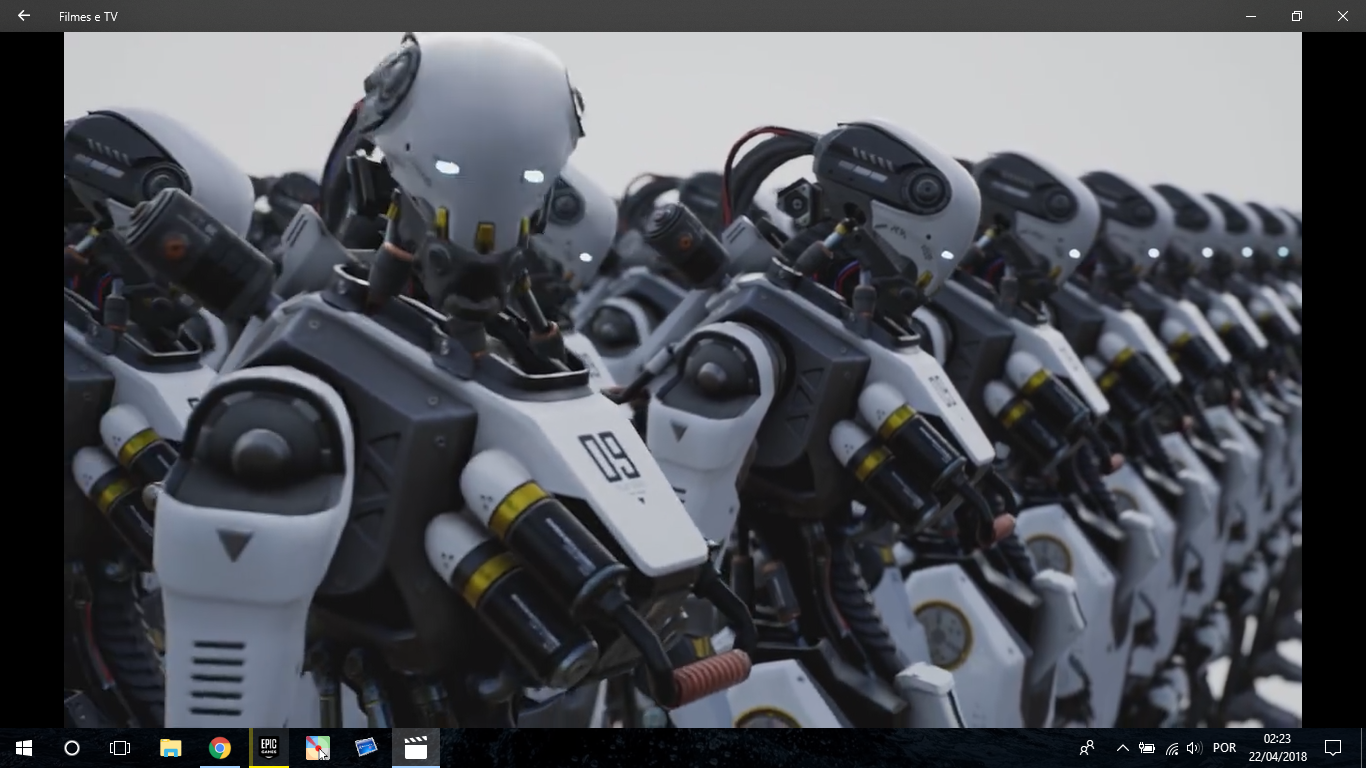Image resolution: width=1366 pixels, height=768 pixels.
Task: Open the Windows Start menu
Action: click(24, 748)
